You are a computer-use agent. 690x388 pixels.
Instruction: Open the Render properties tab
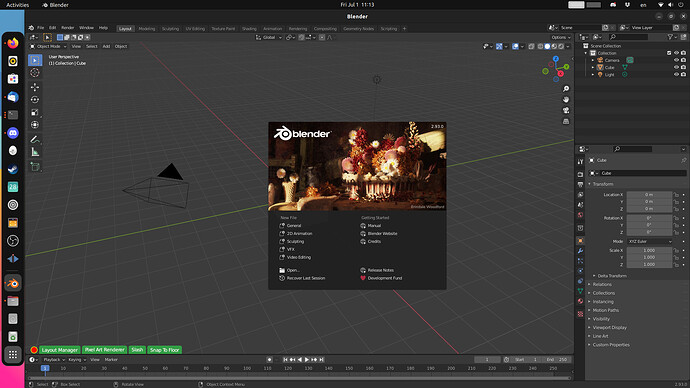click(580, 175)
